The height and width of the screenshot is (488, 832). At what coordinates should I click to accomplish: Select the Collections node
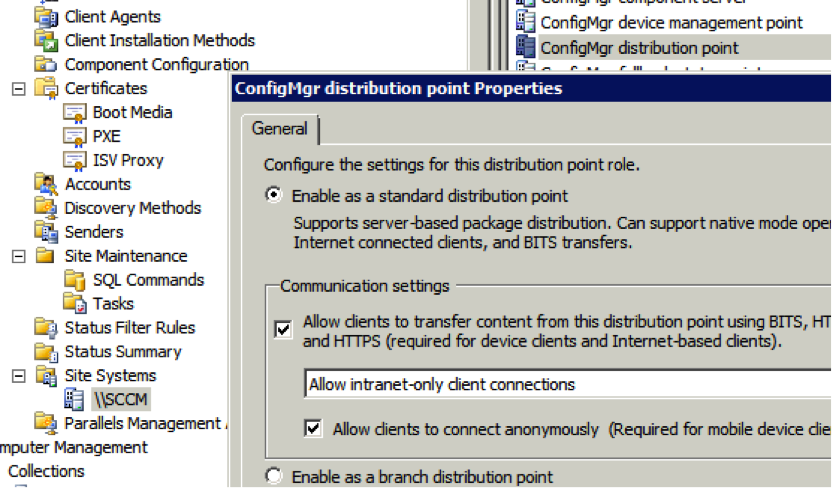(46, 471)
